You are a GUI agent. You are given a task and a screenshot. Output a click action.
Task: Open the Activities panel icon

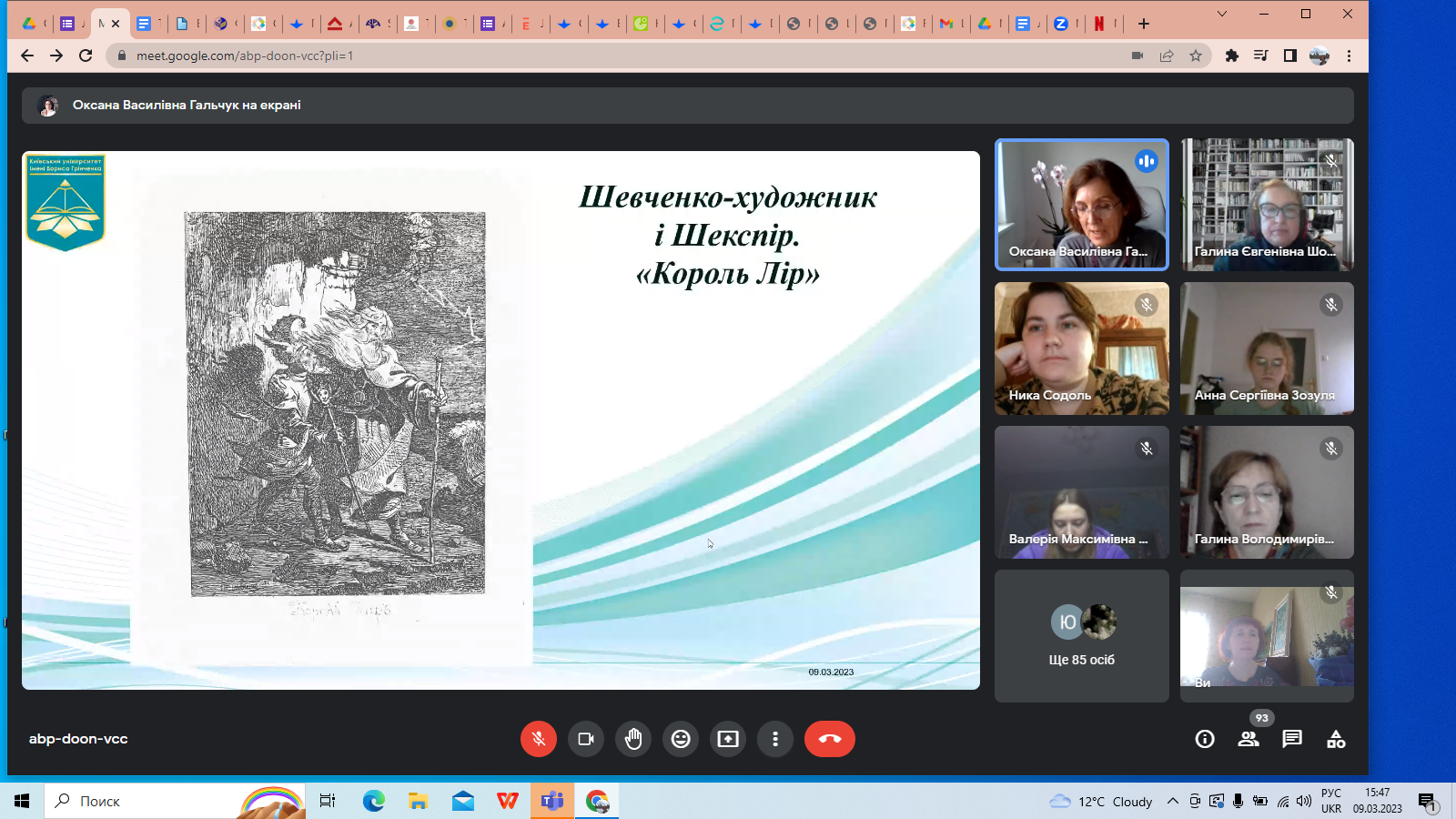click(1336, 739)
